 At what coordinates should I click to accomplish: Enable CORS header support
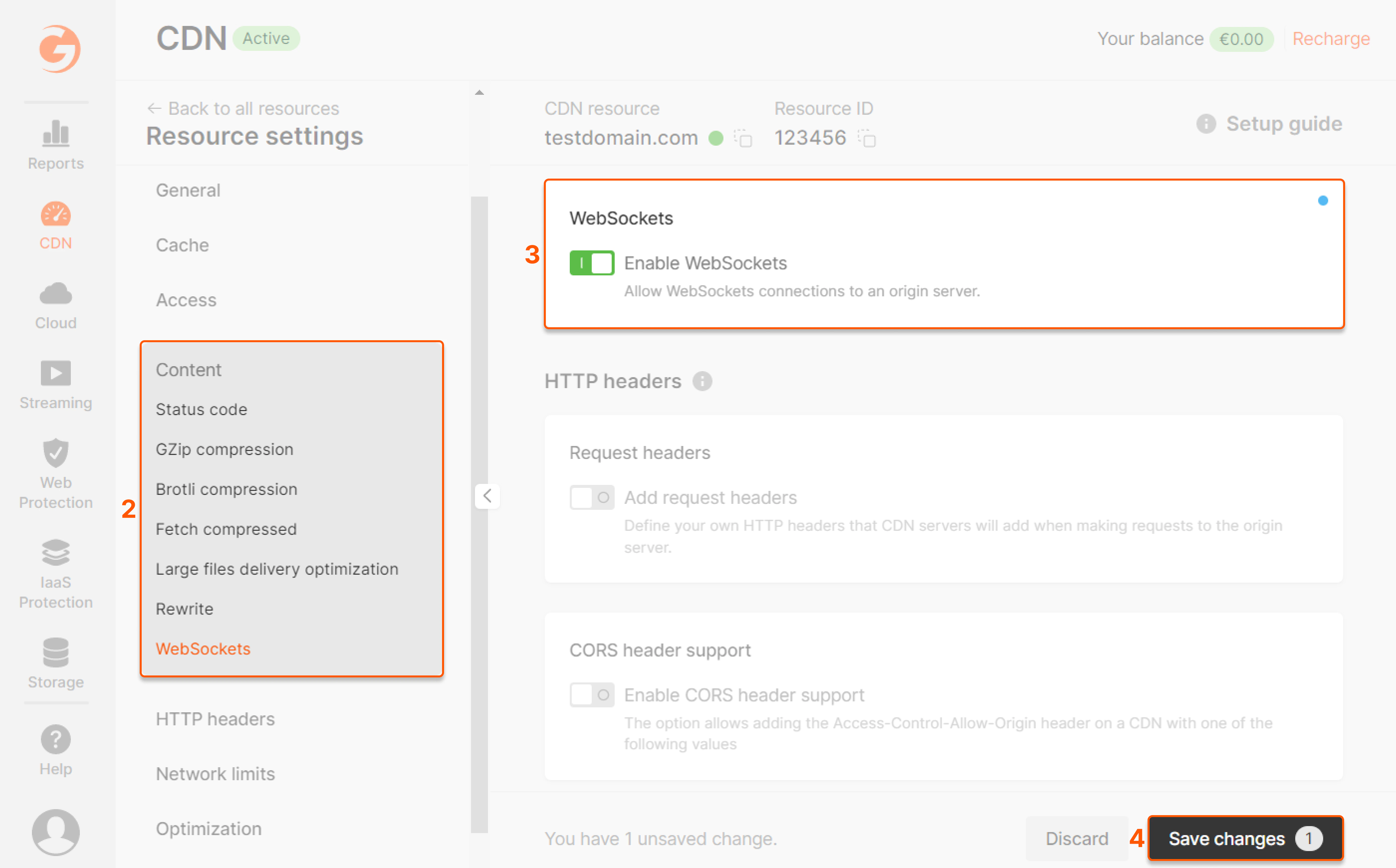(x=592, y=695)
